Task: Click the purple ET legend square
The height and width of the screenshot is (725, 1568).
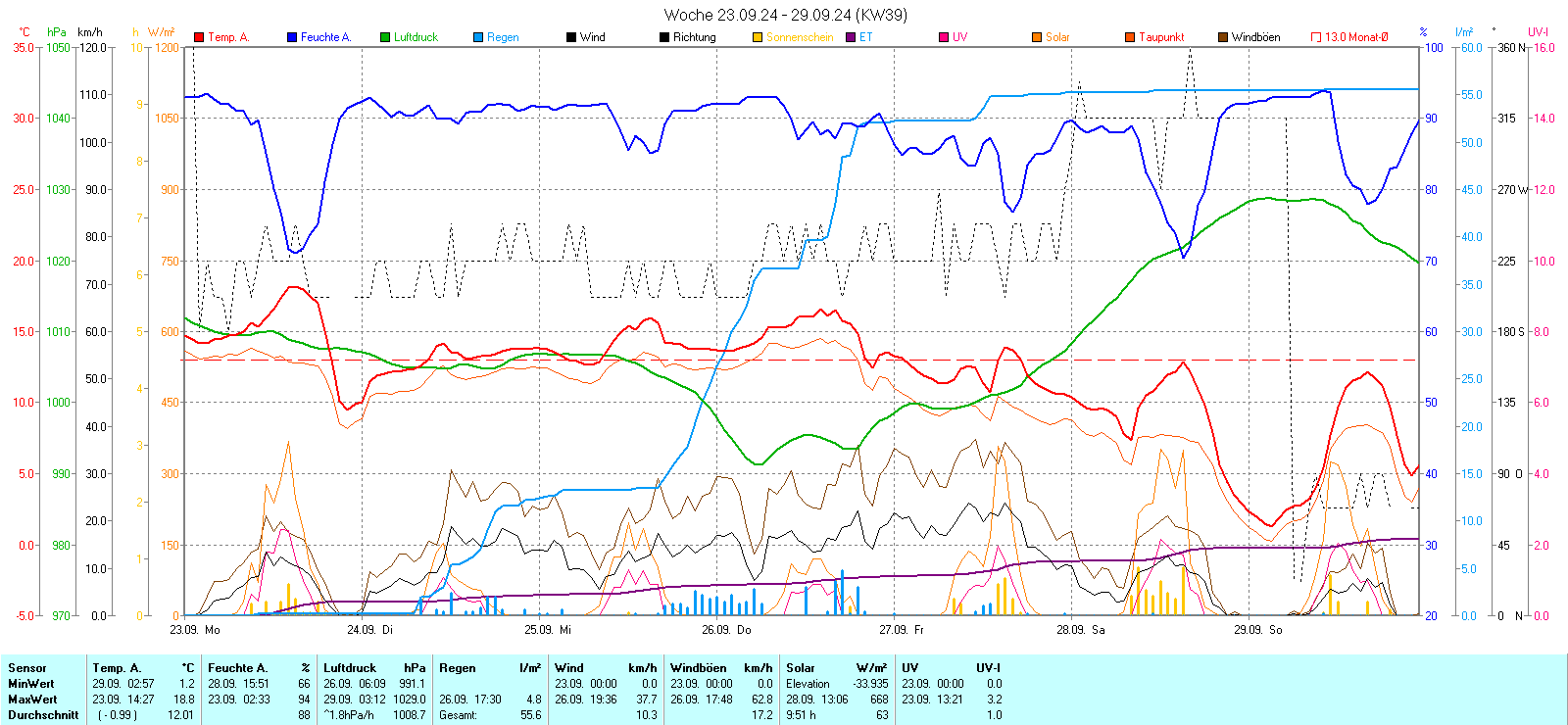Action: [851, 37]
